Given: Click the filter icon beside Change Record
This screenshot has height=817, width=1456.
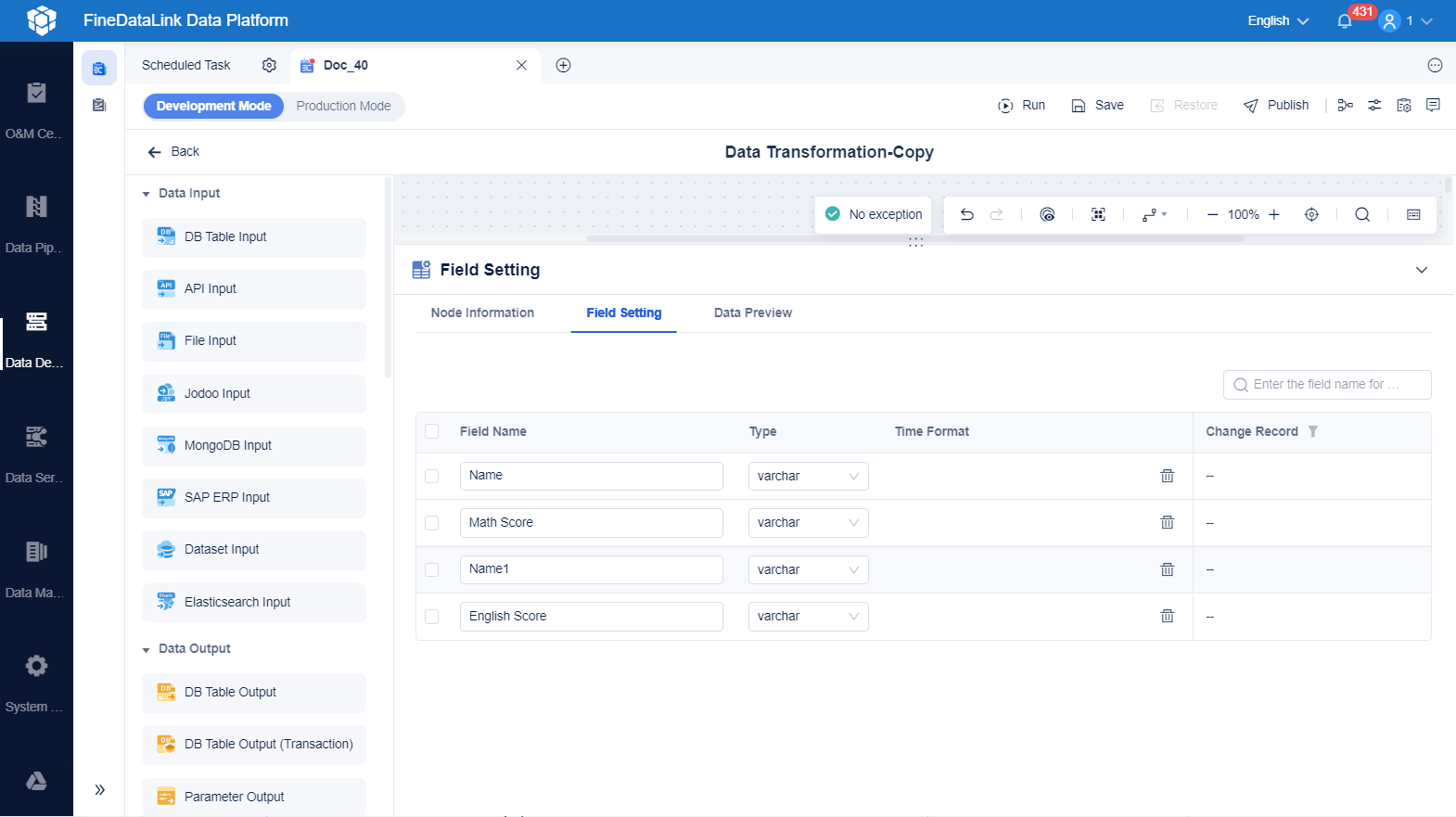Looking at the screenshot, I should pos(1312,431).
